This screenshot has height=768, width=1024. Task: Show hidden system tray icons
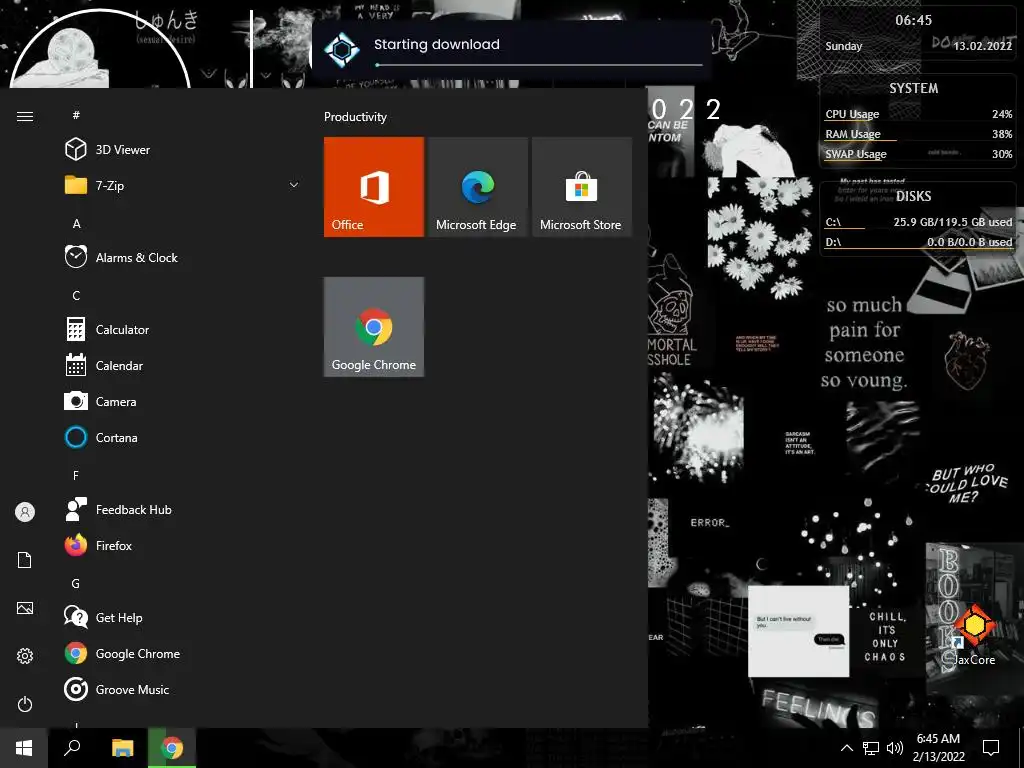coord(846,748)
